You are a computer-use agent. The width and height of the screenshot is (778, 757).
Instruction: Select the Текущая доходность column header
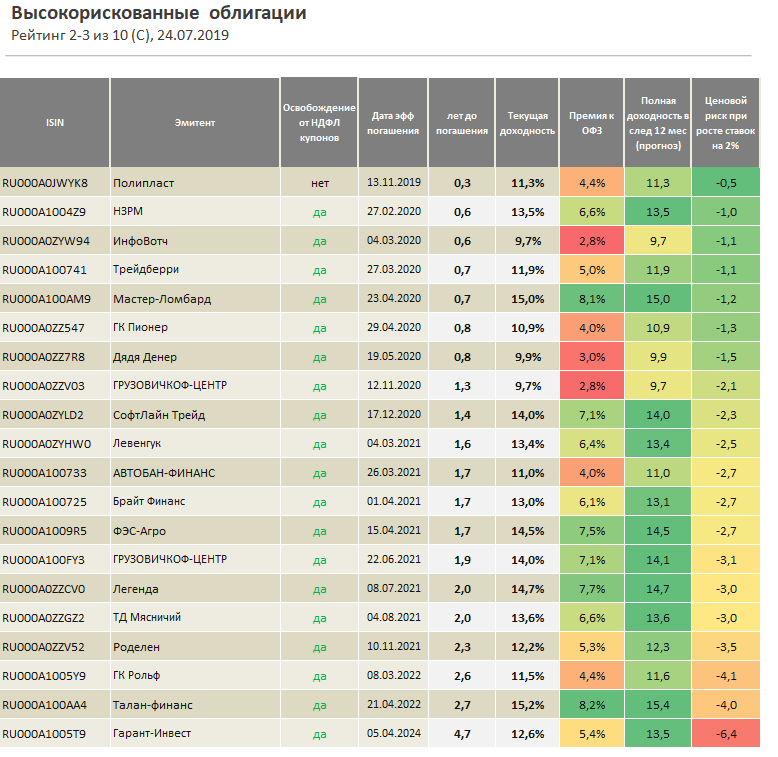point(526,122)
